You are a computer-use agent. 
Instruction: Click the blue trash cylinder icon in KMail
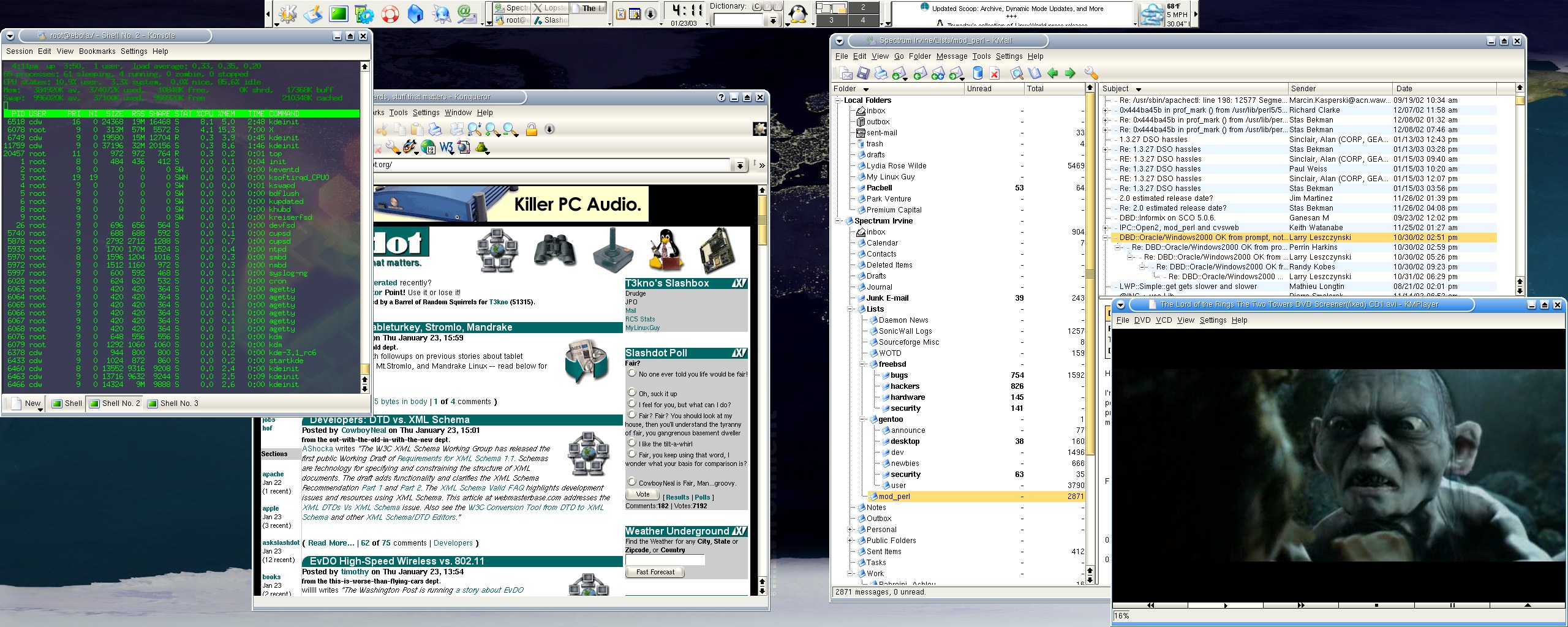tap(978, 73)
